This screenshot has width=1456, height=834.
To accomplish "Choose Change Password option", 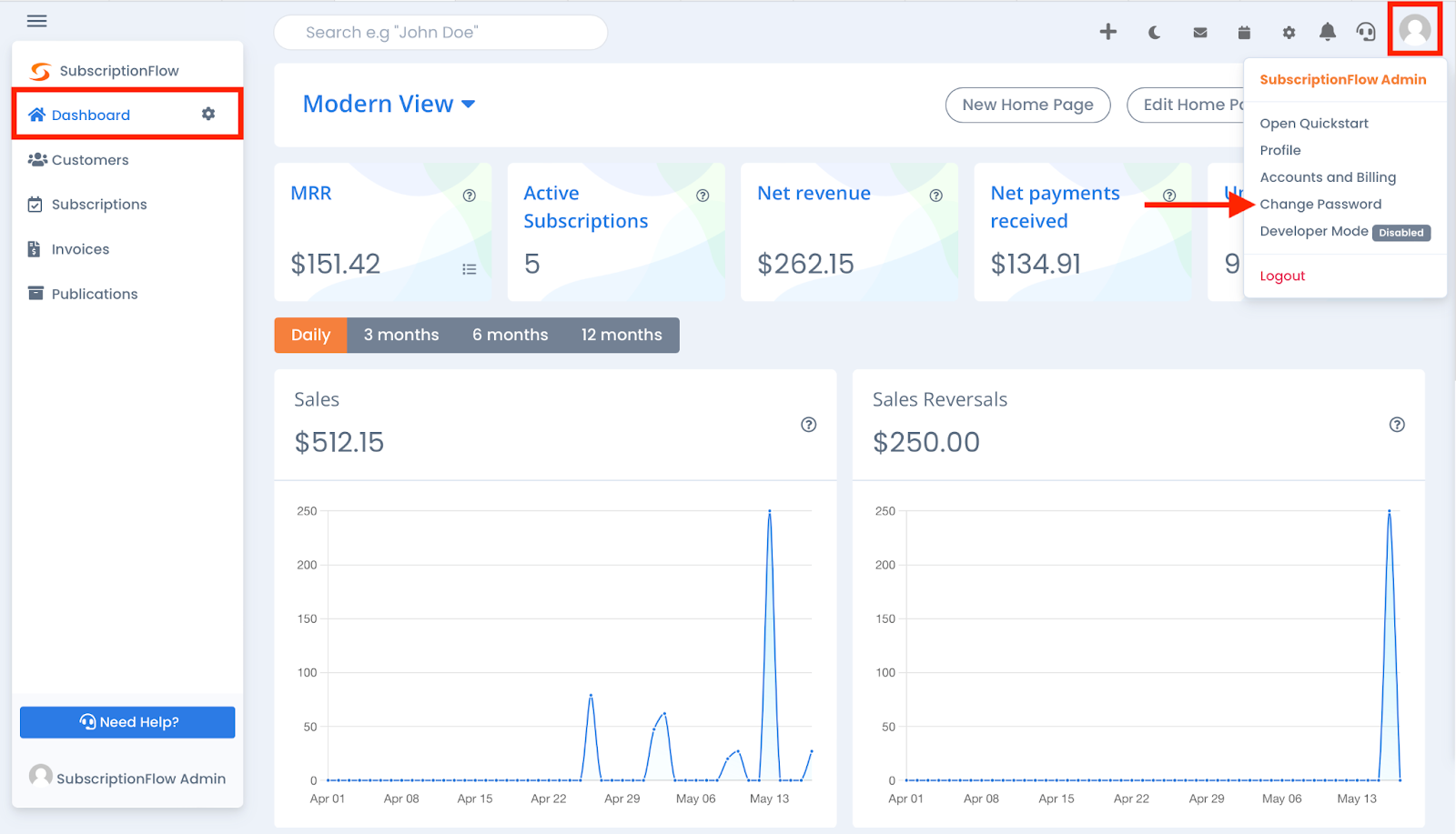I will pyautogui.click(x=1320, y=205).
